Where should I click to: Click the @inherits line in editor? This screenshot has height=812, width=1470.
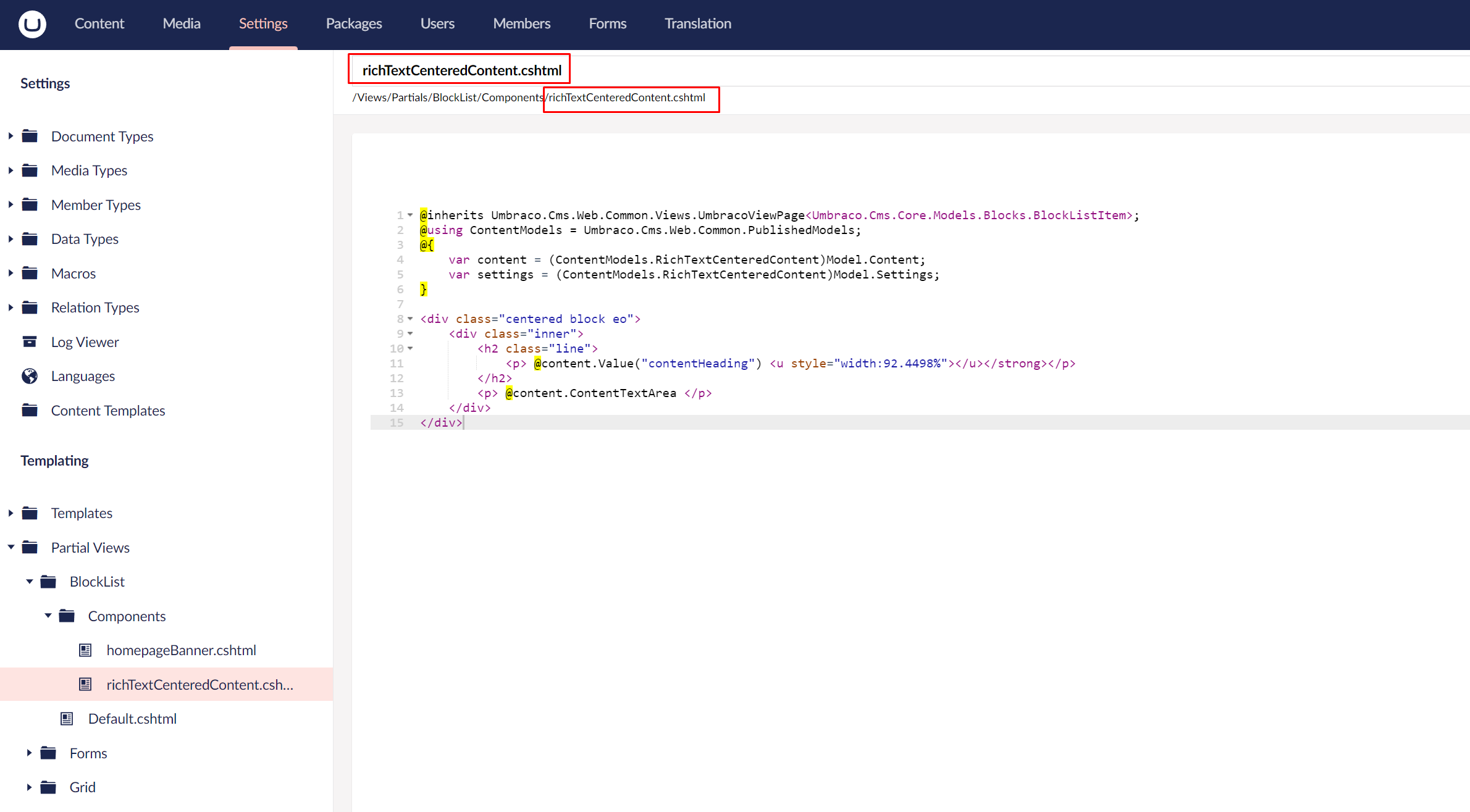(779, 215)
